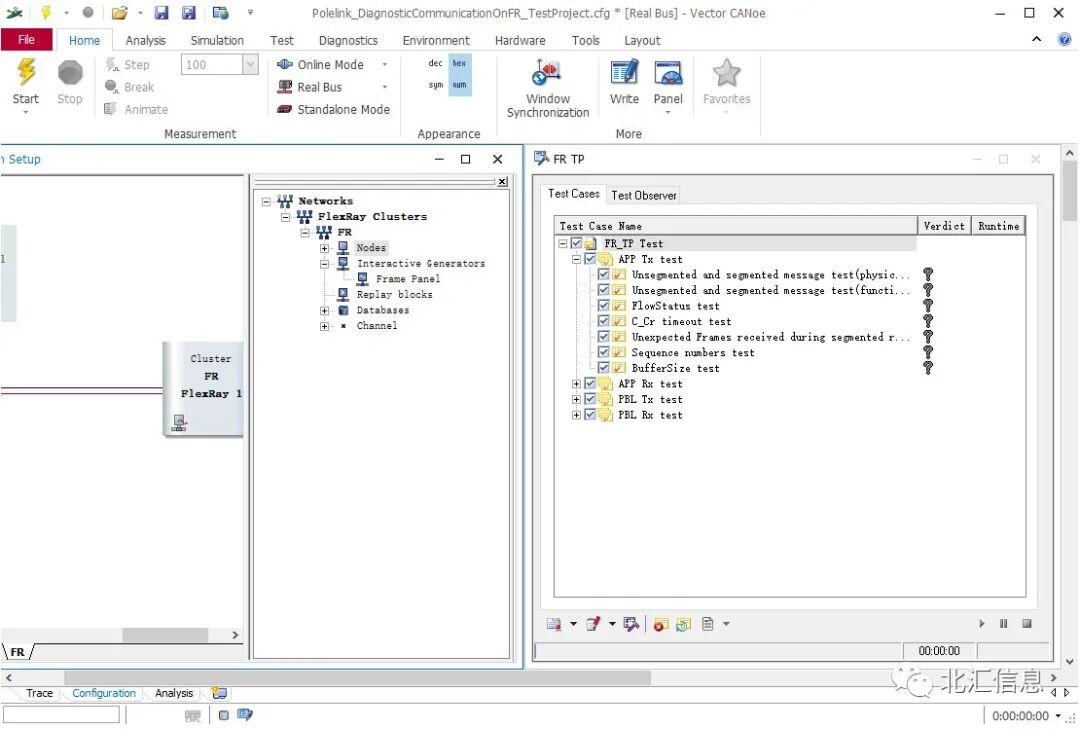Open configuration via quick-access folder icon

click(x=120, y=12)
